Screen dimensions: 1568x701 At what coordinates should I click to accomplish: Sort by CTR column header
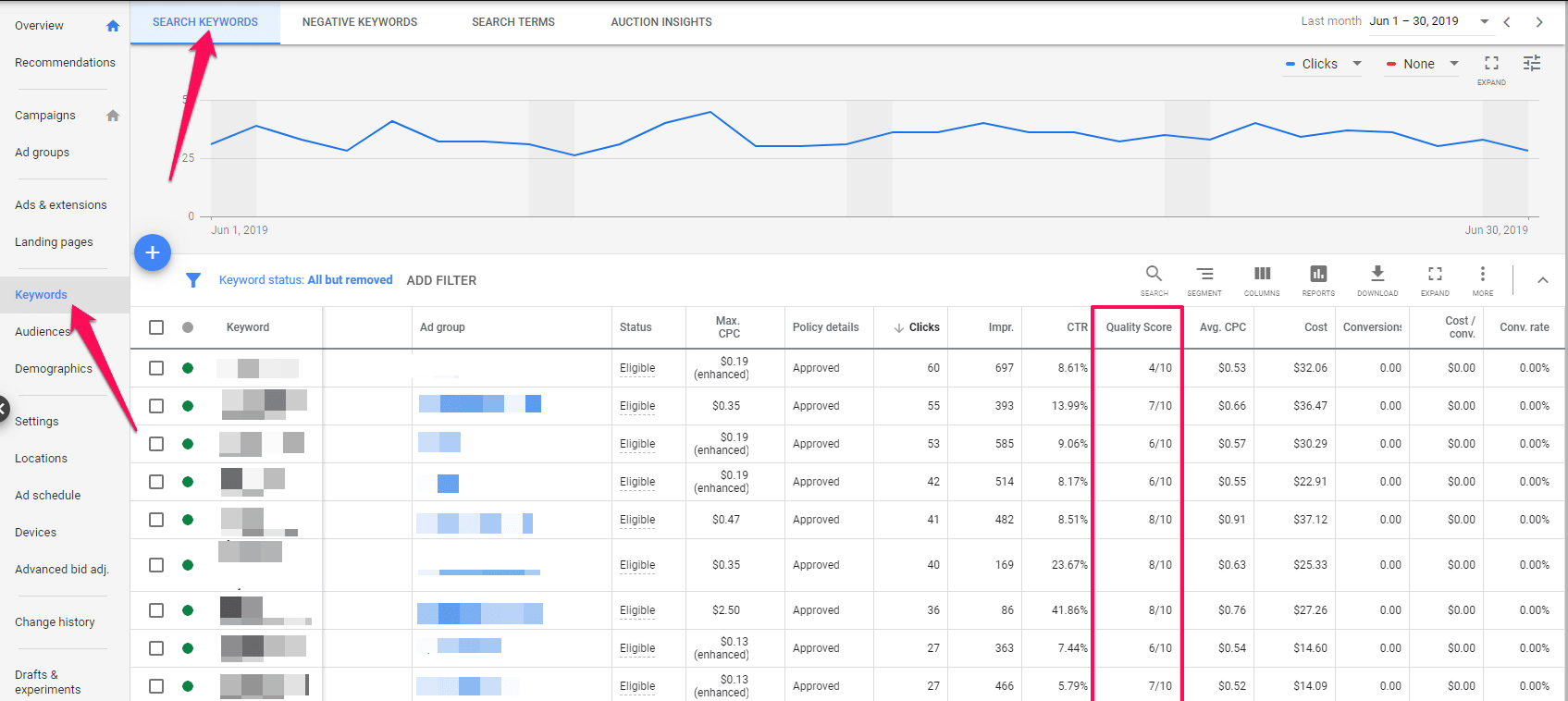click(x=1077, y=327)
